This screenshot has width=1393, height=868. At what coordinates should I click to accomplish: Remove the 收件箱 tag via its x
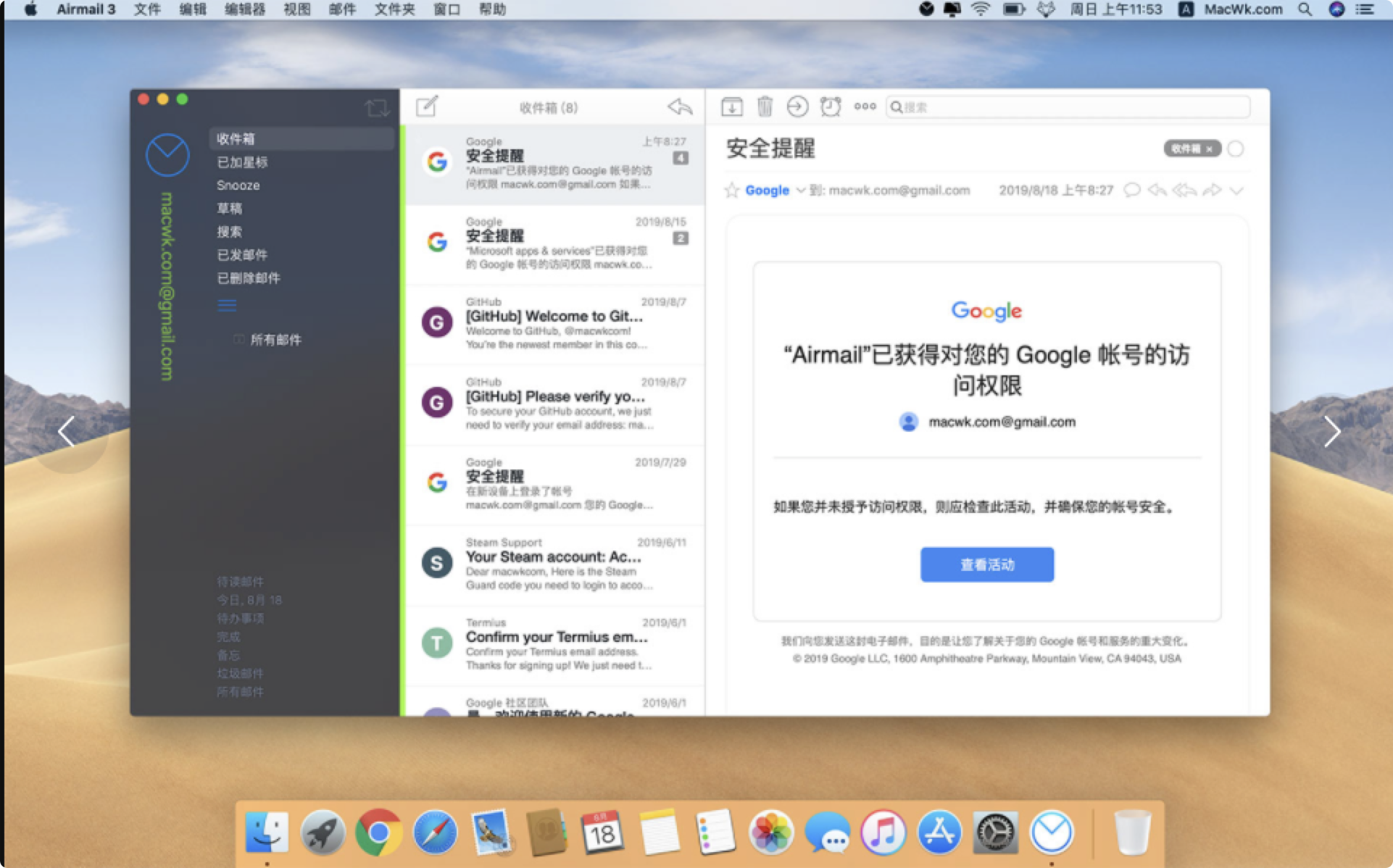(x=1209, y=149)
